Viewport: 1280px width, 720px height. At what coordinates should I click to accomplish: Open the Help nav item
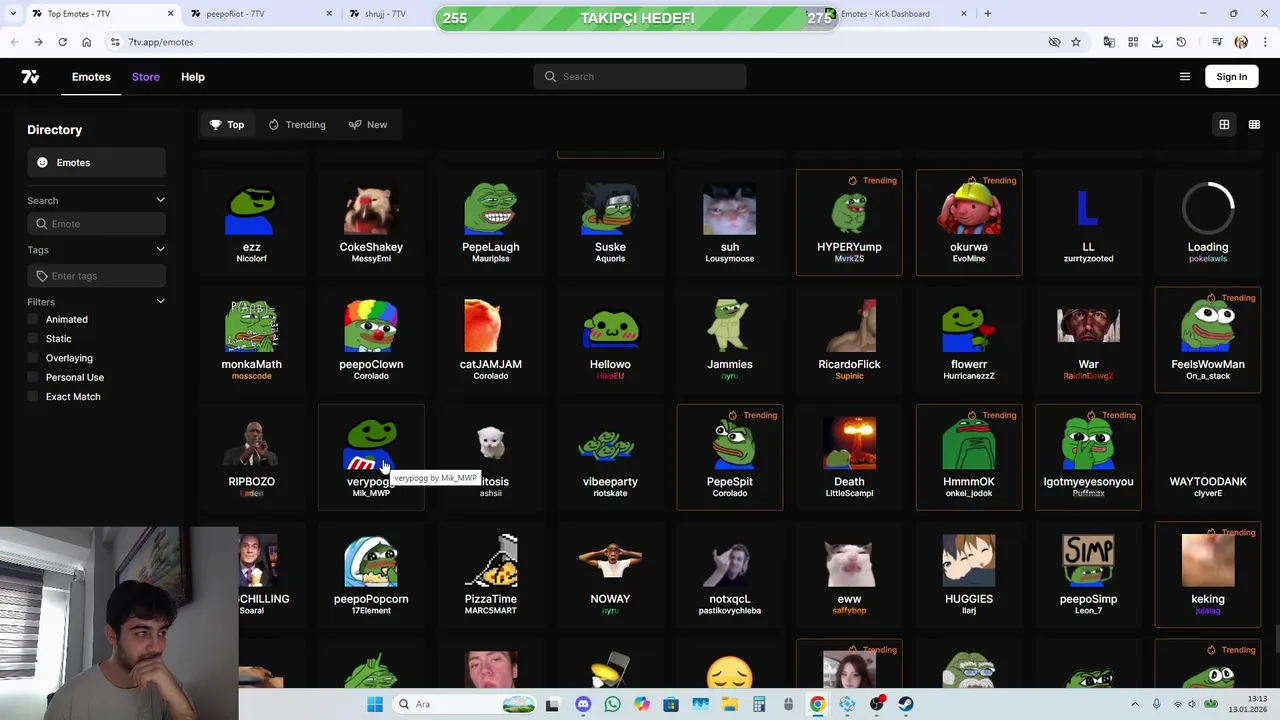(193, 77)
